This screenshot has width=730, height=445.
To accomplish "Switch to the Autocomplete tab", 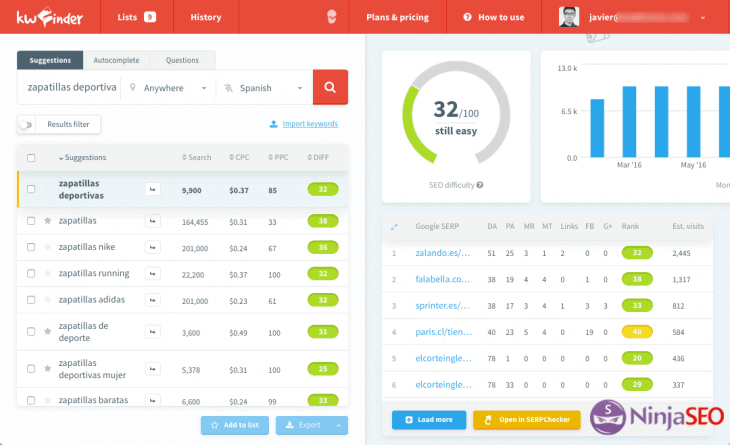I will (116, 61).
